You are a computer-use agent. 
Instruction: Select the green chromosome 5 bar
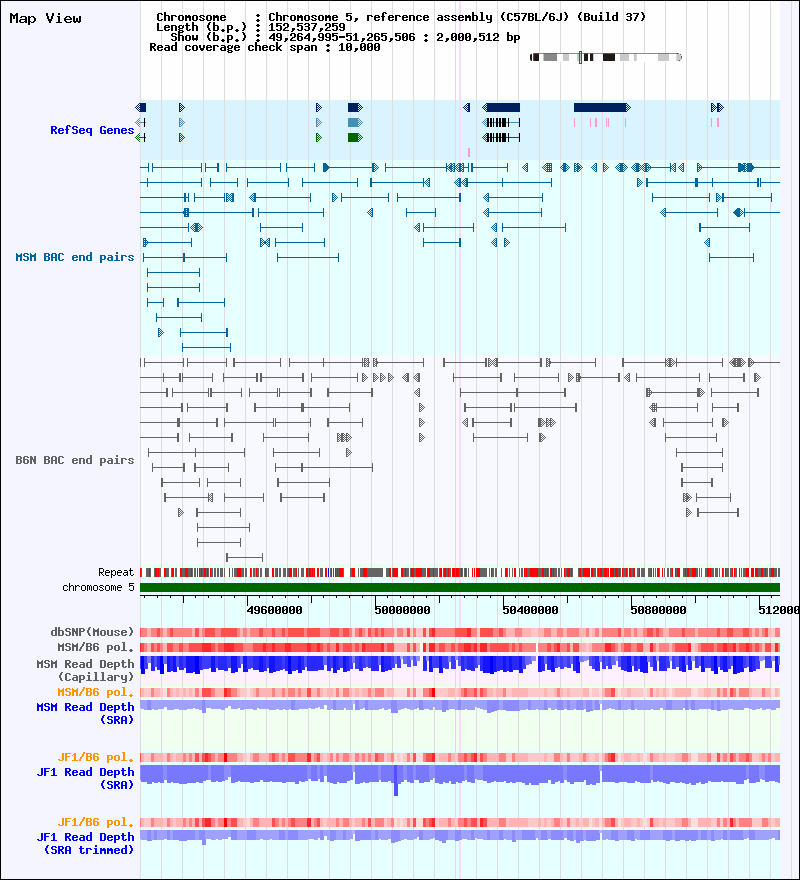click(x=460, y=588)
